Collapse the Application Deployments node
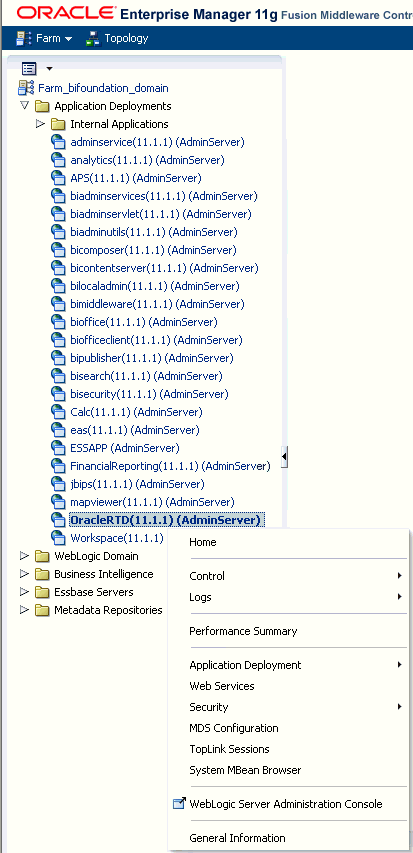 [x=24, y=105]
